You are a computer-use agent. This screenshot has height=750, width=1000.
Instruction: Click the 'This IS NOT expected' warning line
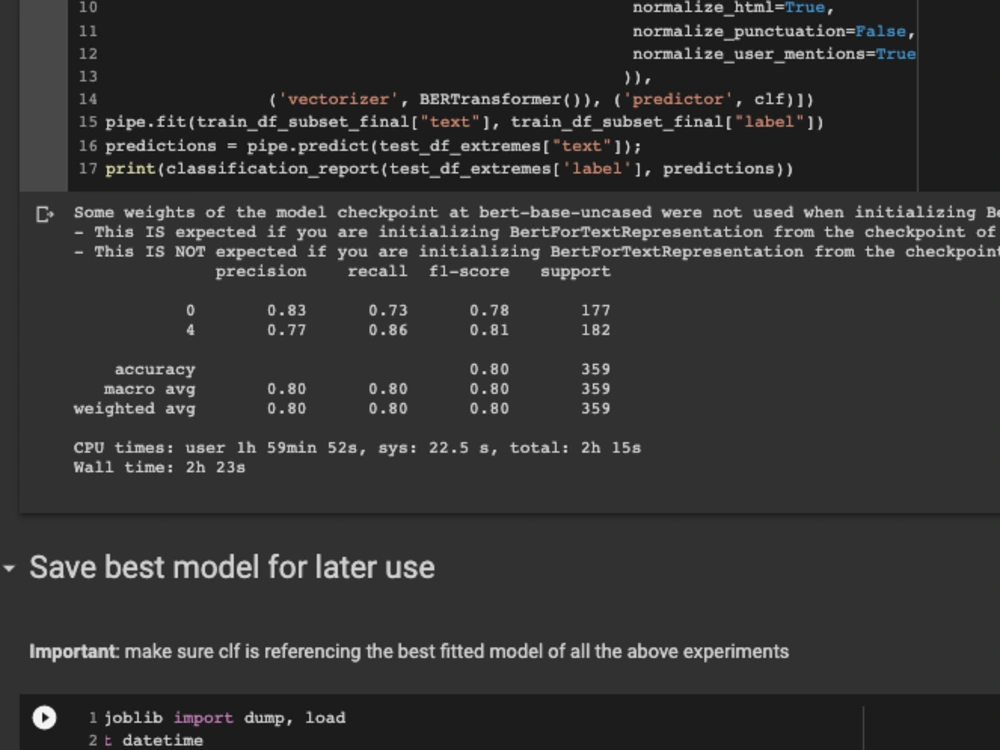pos(536,252)
